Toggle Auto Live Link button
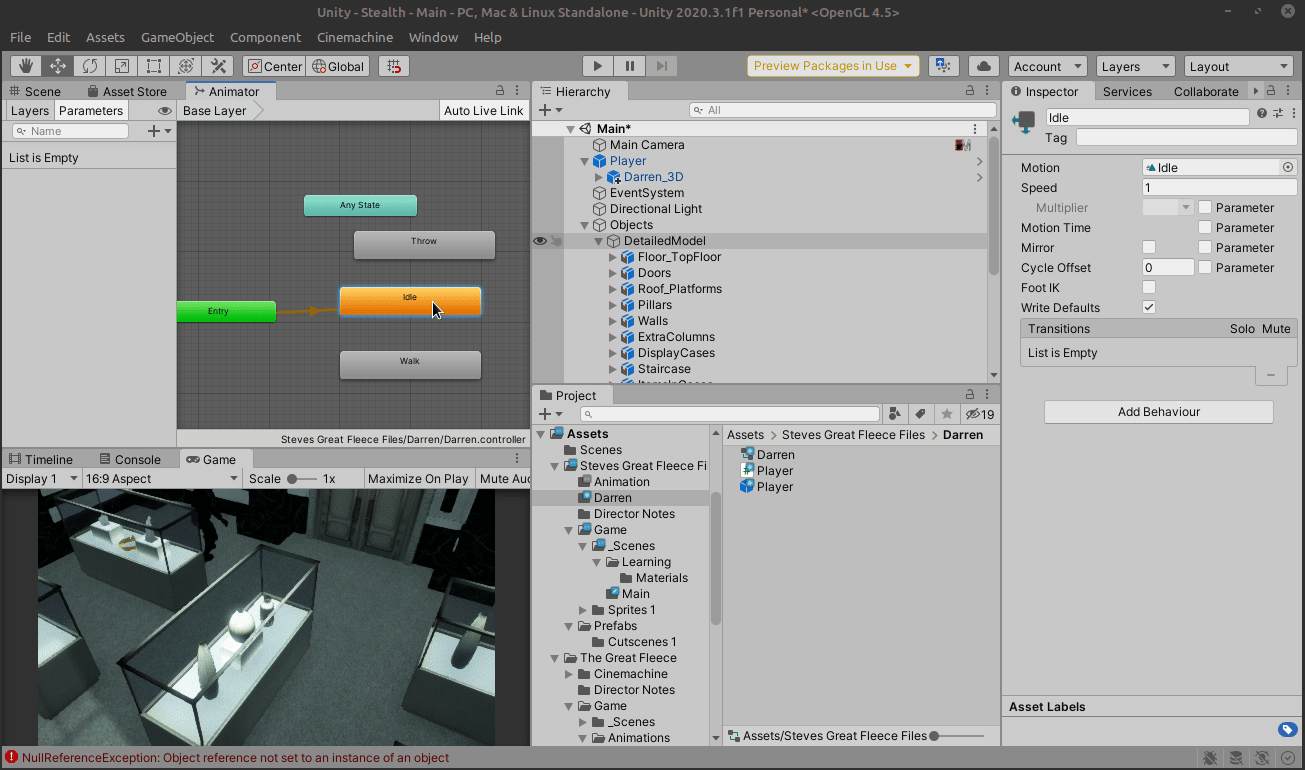 click(484, 111)
